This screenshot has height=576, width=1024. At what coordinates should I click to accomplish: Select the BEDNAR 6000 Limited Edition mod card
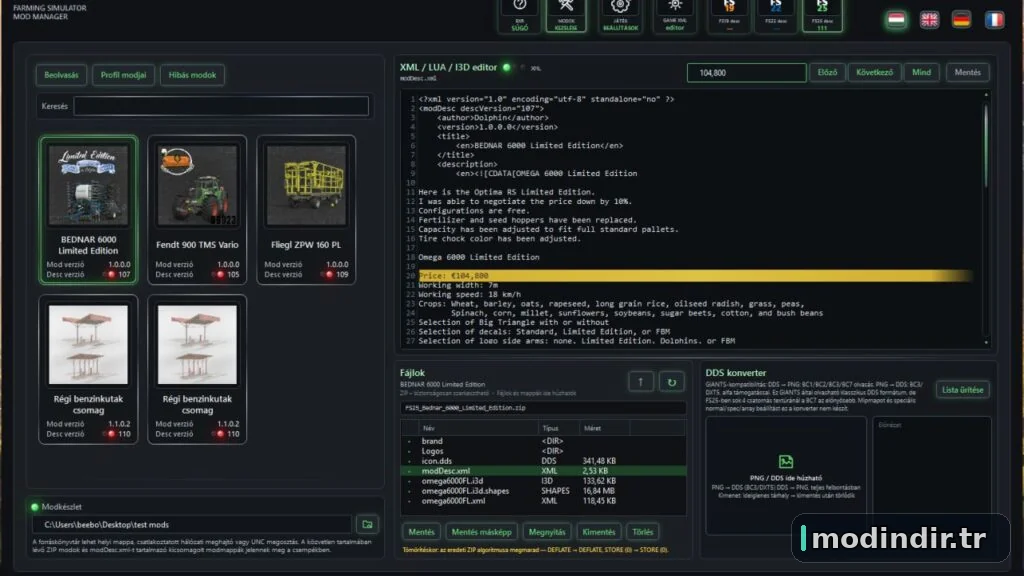tap(88, 210)
